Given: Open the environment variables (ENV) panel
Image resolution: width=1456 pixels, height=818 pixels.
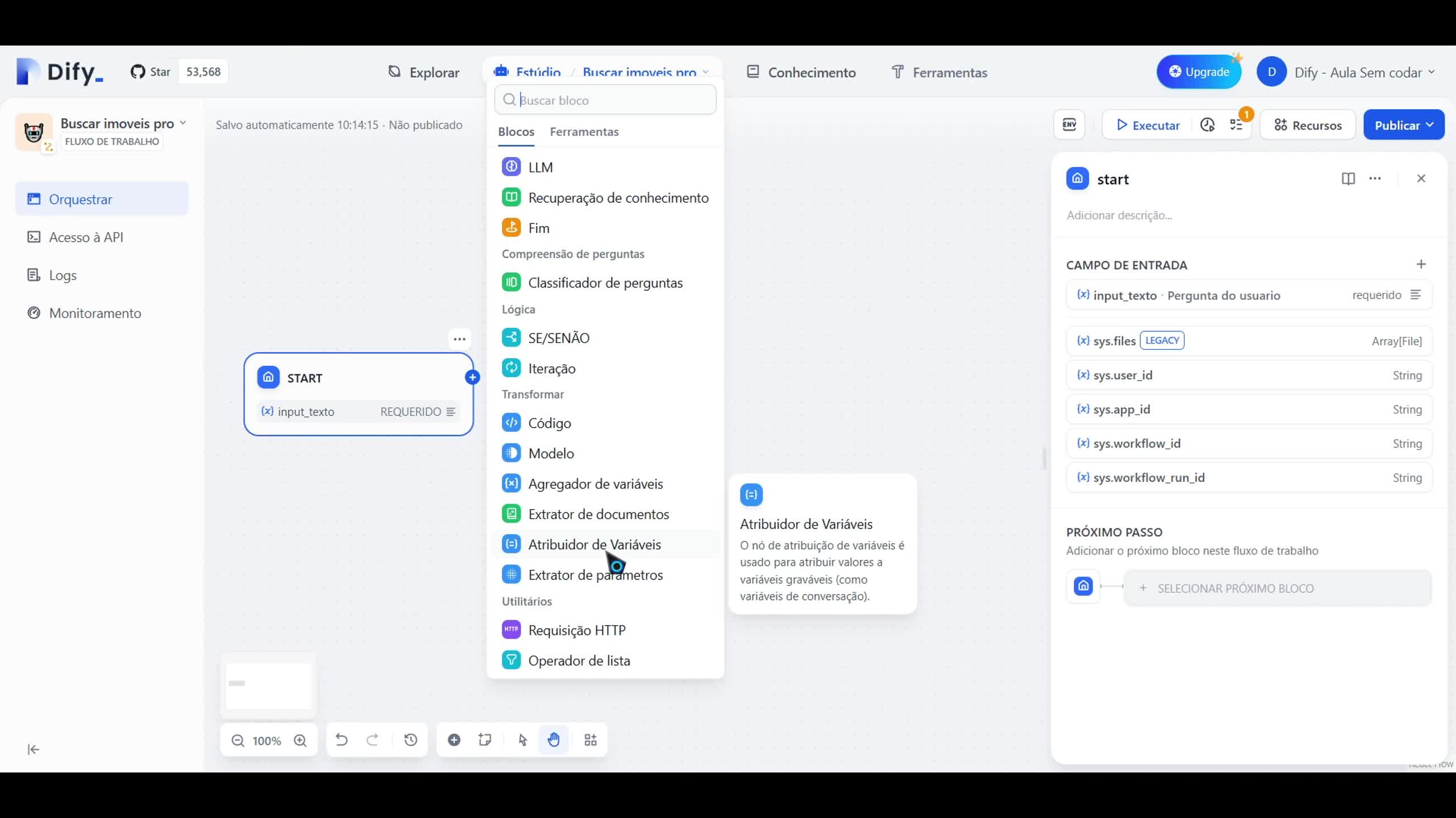Looking at the screenshot, I should tap(1069, 124).
